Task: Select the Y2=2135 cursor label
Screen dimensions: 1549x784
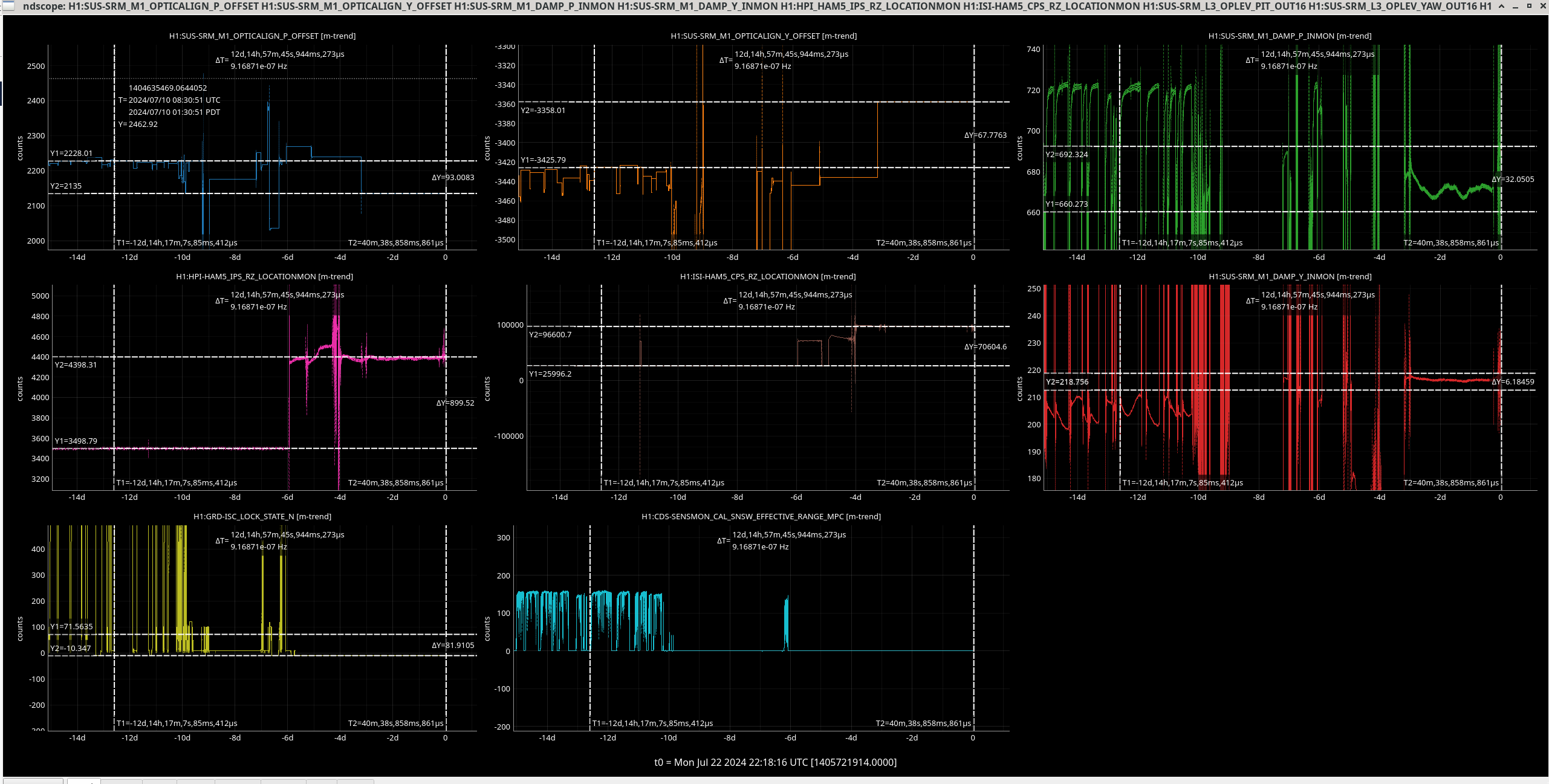Action: 66,186
